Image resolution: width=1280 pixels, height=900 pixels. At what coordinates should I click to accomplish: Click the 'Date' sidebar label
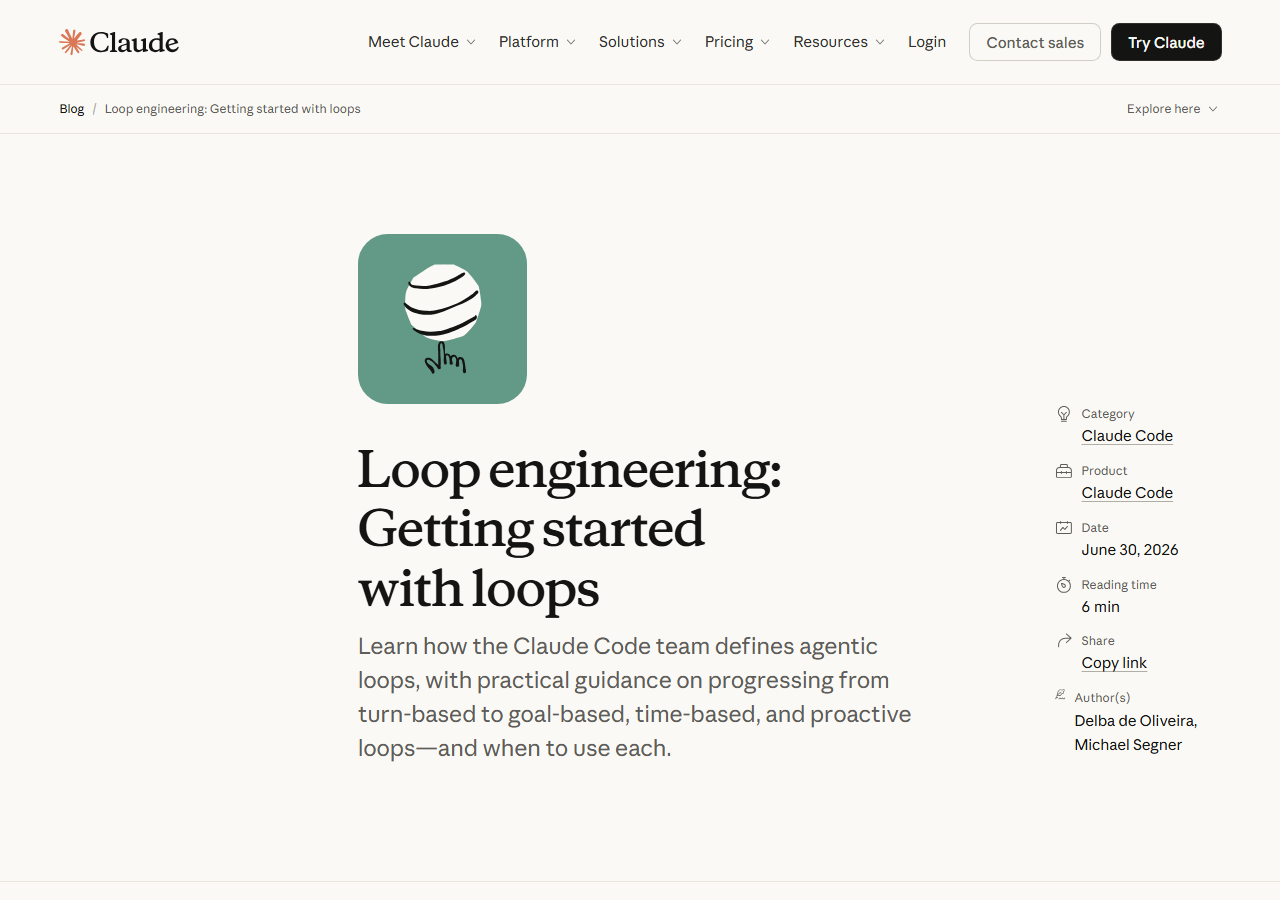[1095, 528]
